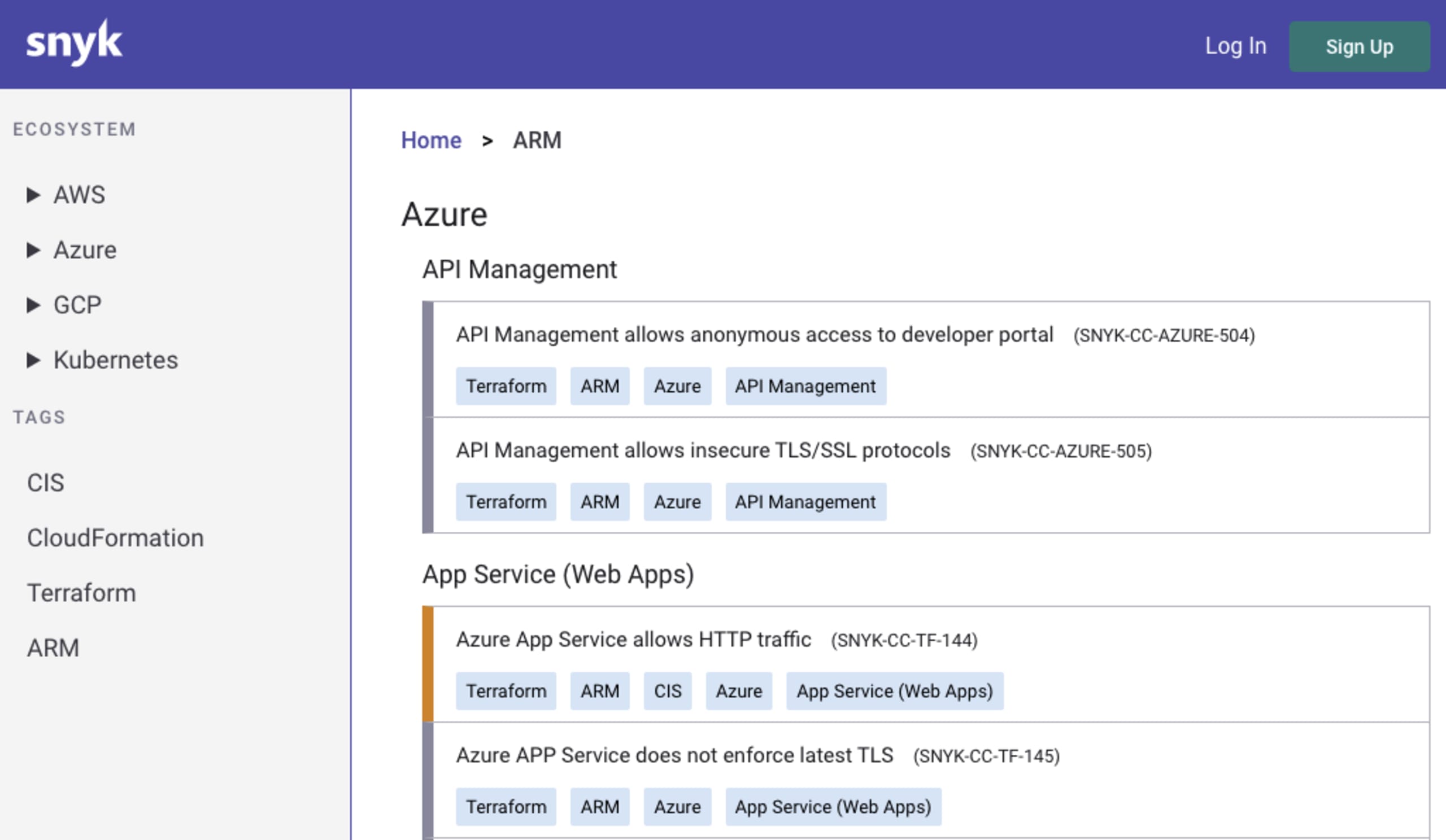Expand the Azure ecosystem arrow in sidebar
The width and height of the screenshot is (1446, 840).
pyautogui.click(x=33, y=250)
